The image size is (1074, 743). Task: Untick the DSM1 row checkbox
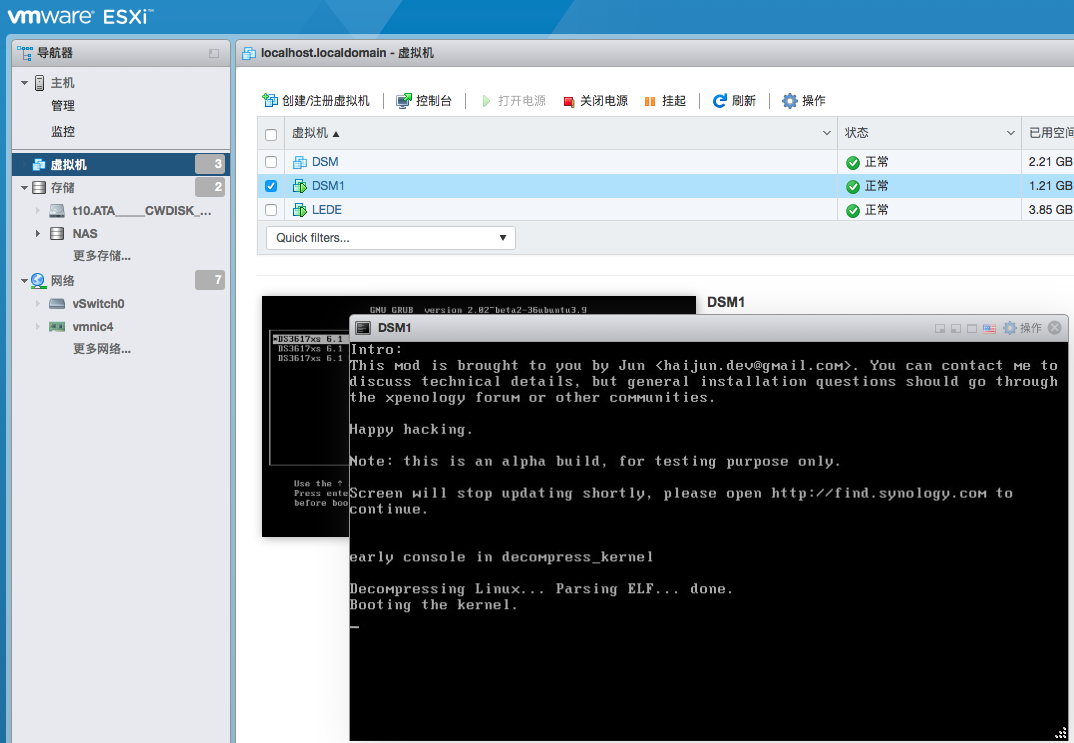coord(271,186)
